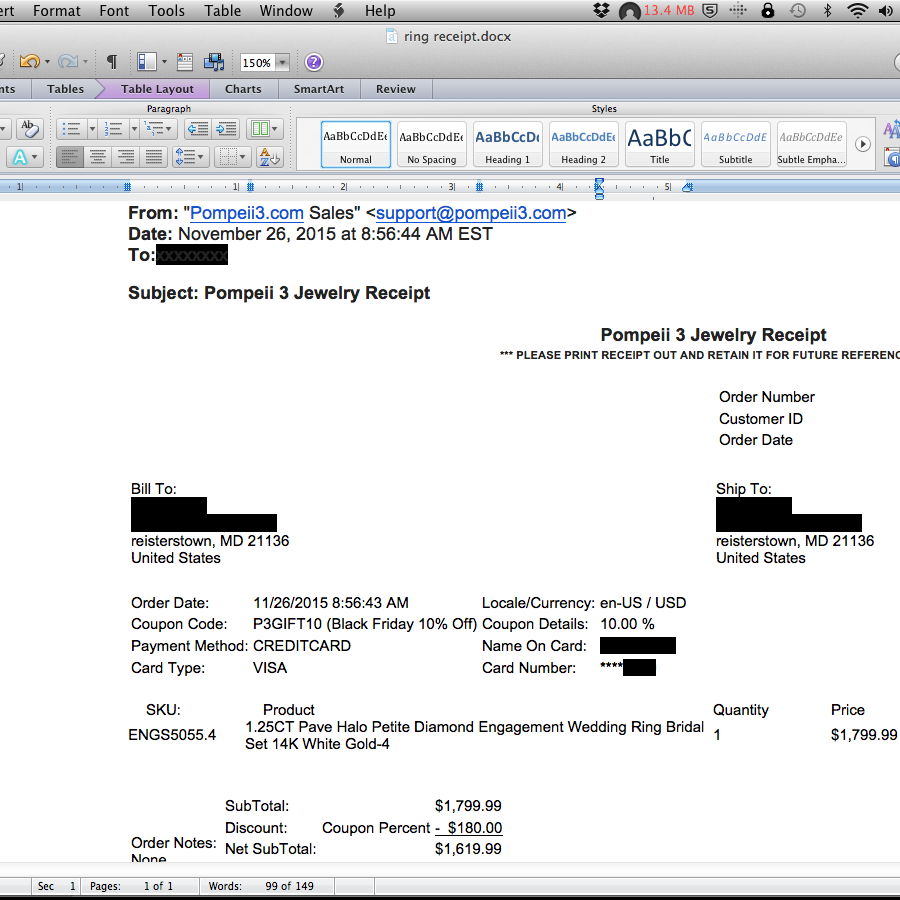Image resolution: width=900 pixels, height=900 pixels.
Task: Open the zoom 150% dropdown
Action: point(282,63)
